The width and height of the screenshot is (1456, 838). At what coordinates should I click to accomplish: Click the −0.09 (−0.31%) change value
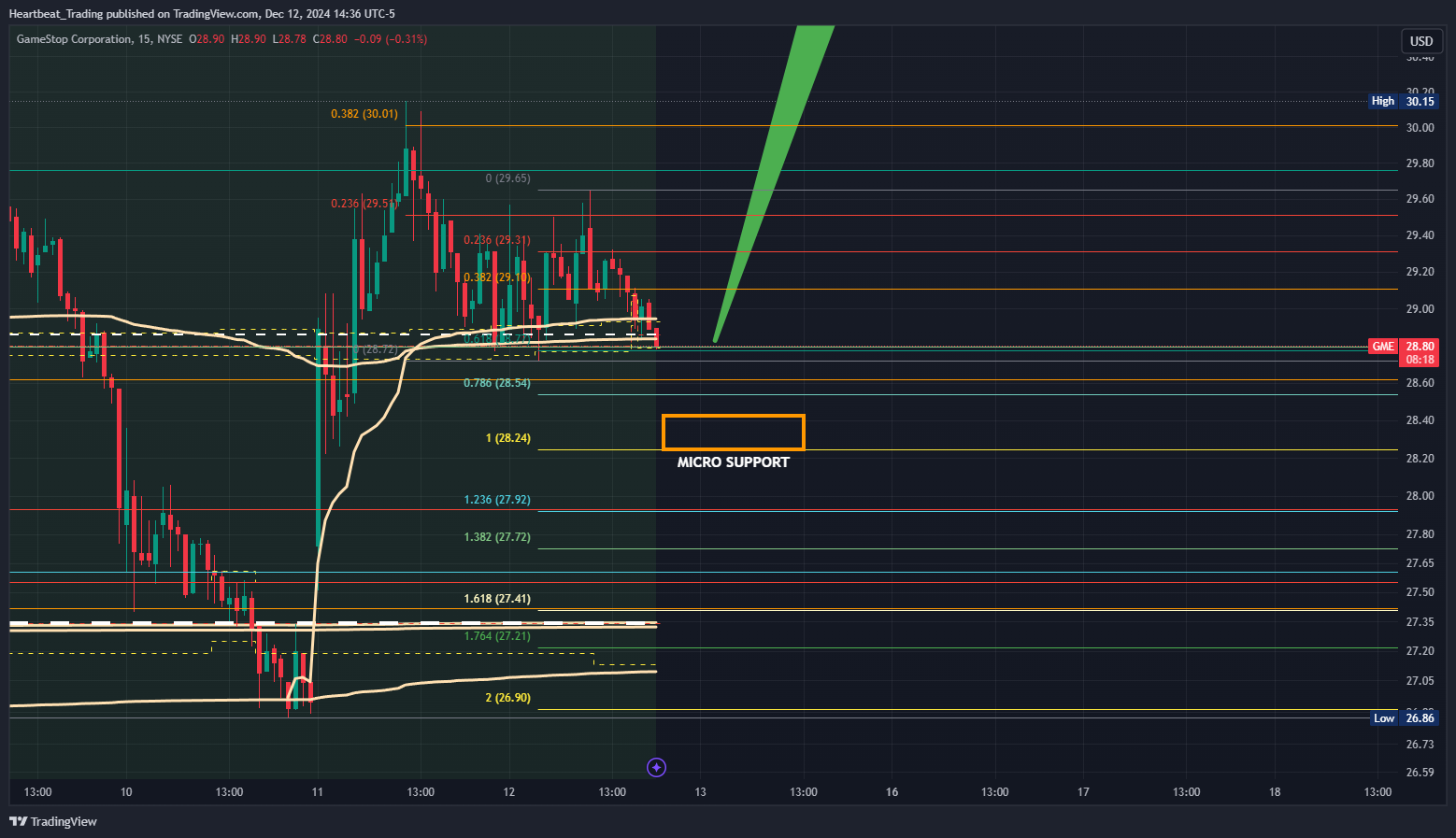pos(392,39)
